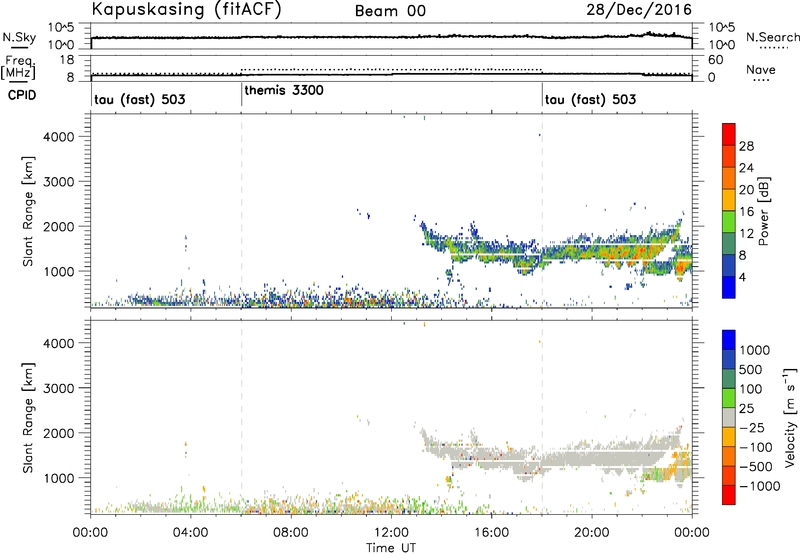
Task: Click the '28' tick on Power colorbar
Action: 746,146
